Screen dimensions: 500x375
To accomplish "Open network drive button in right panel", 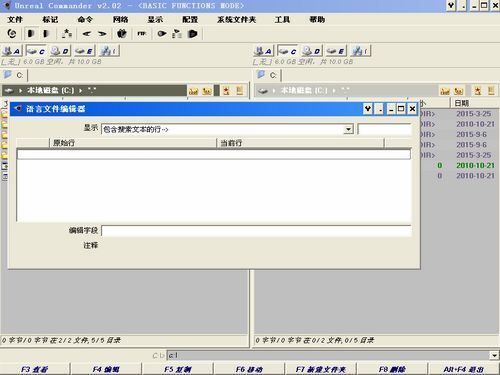I will (x=361, y=51).
